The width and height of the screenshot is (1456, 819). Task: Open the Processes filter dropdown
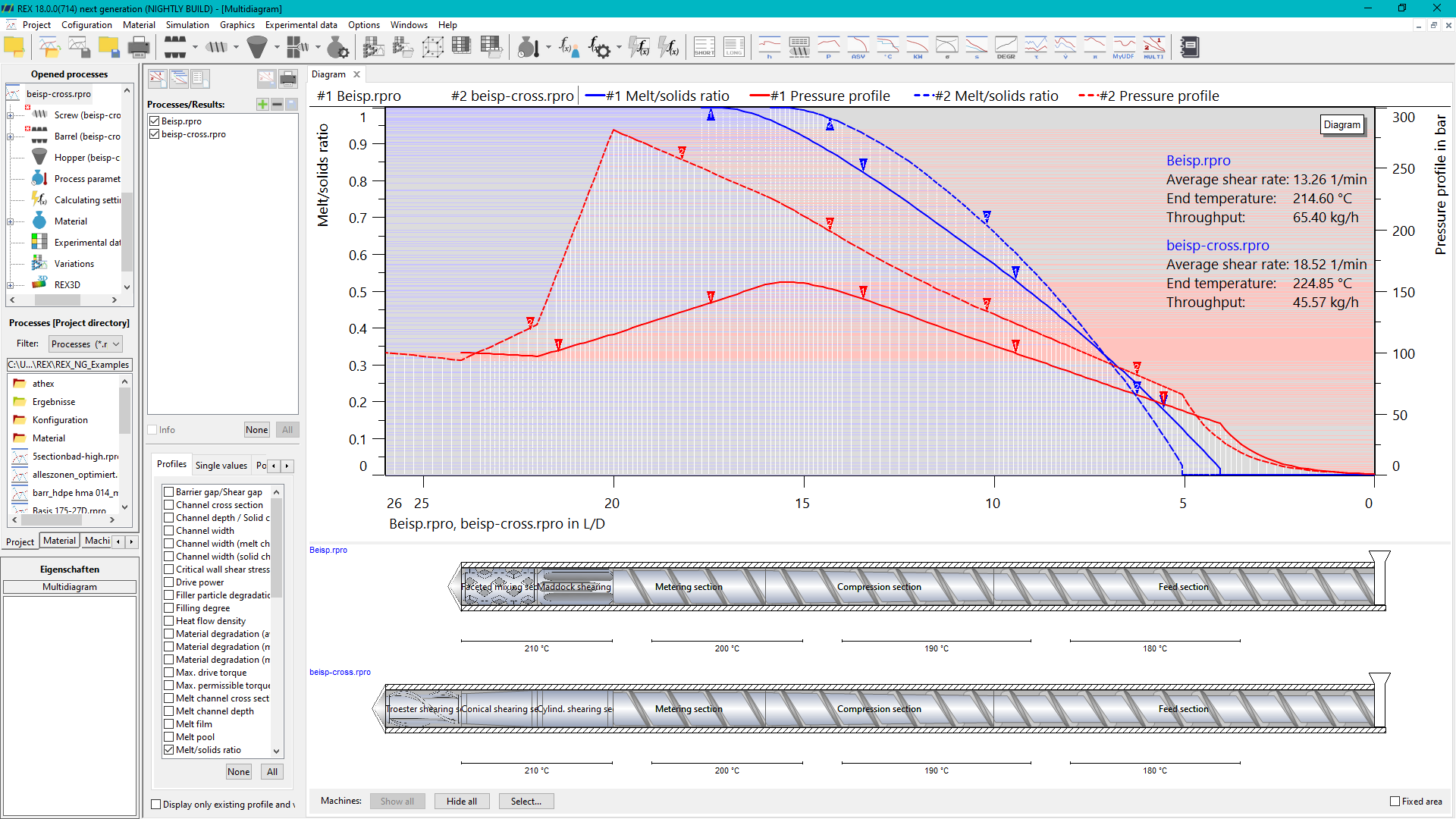86,344
